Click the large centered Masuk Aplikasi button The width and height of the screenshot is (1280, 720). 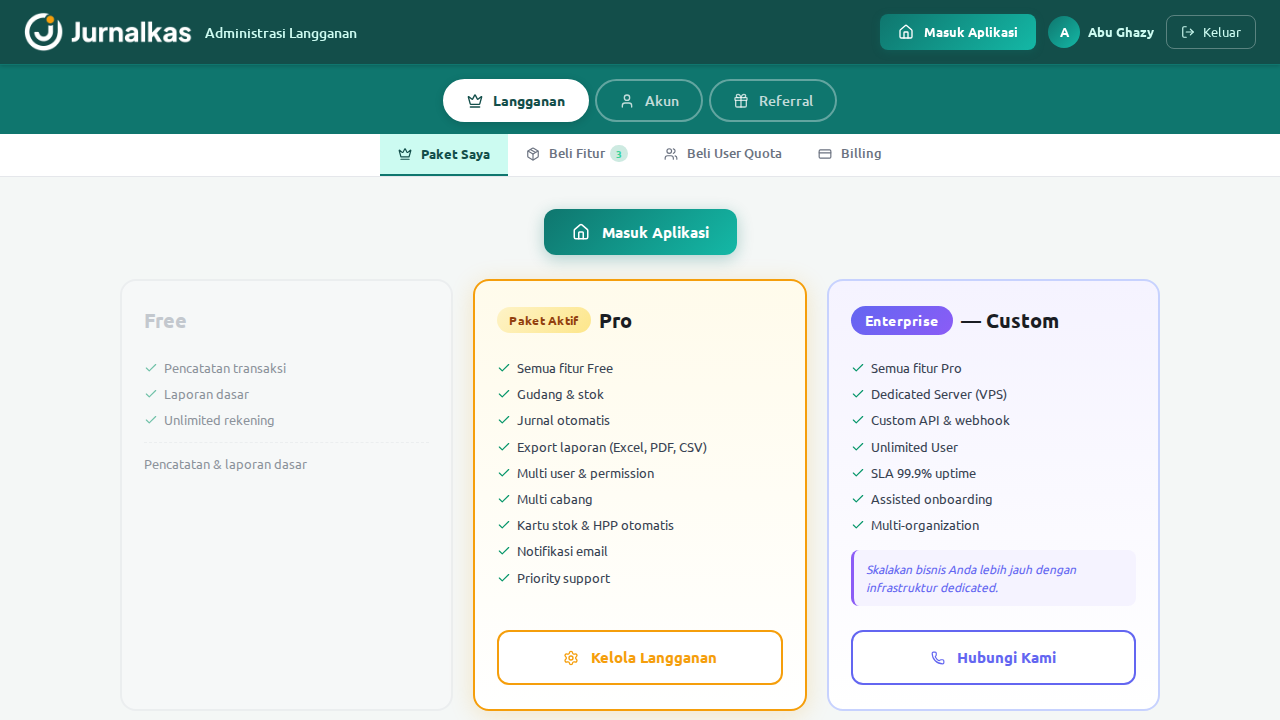click(x=640, y=232)
